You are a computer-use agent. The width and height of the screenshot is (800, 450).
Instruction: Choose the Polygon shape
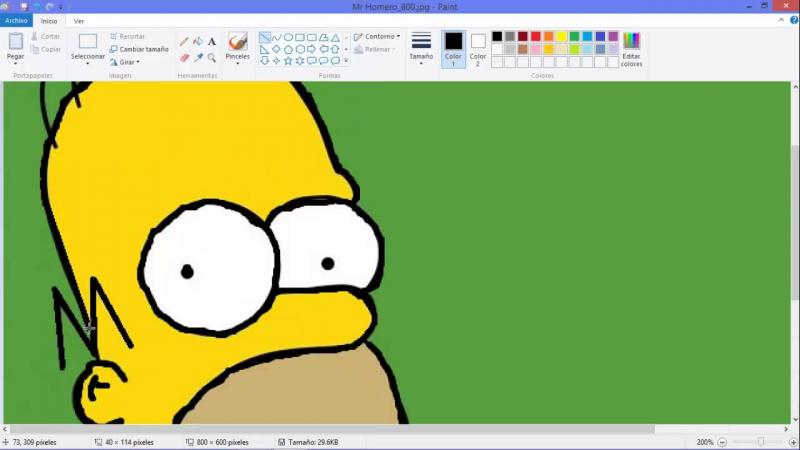coord(323,37)
